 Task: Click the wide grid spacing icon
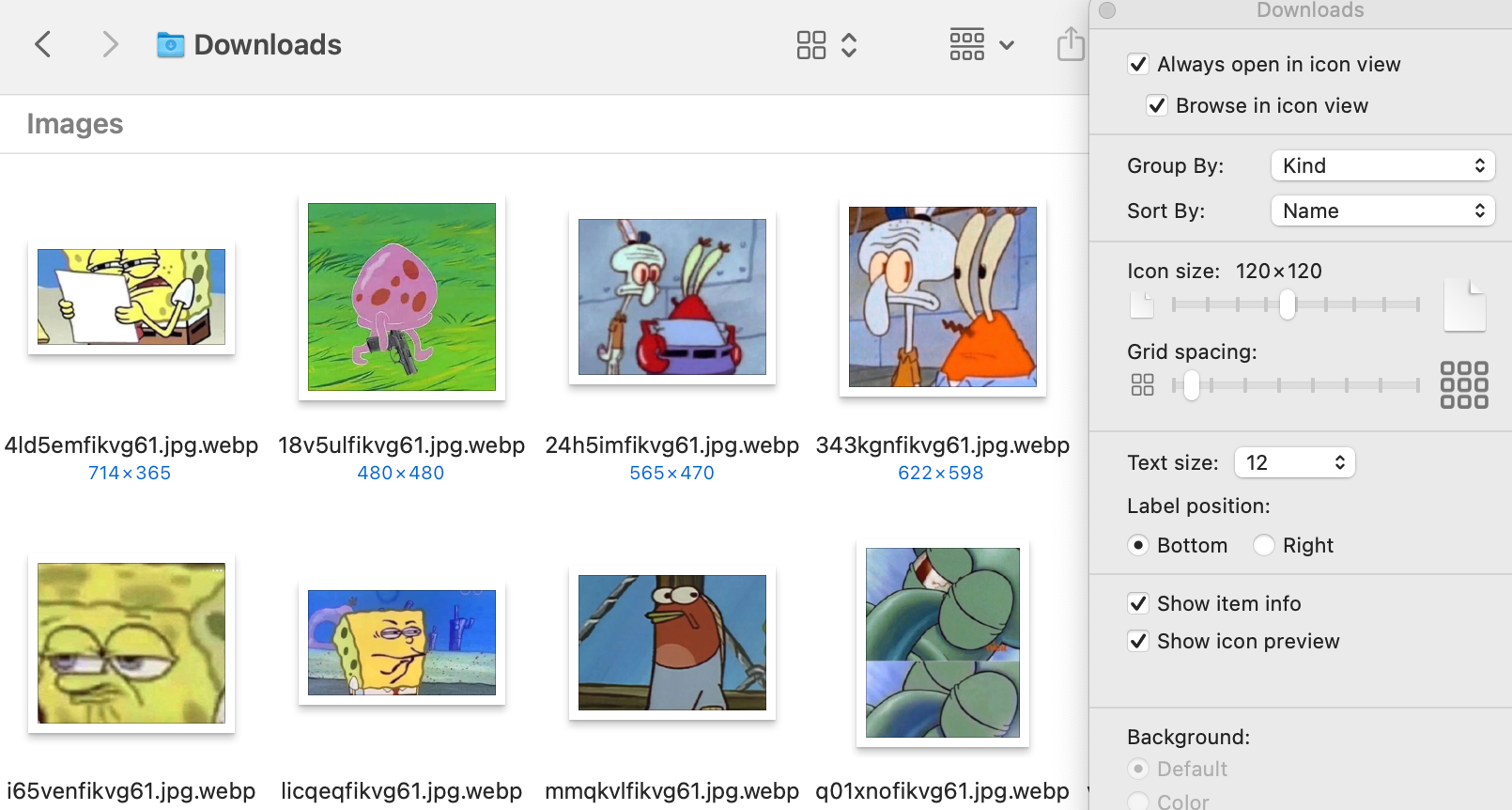[1464, 385]
